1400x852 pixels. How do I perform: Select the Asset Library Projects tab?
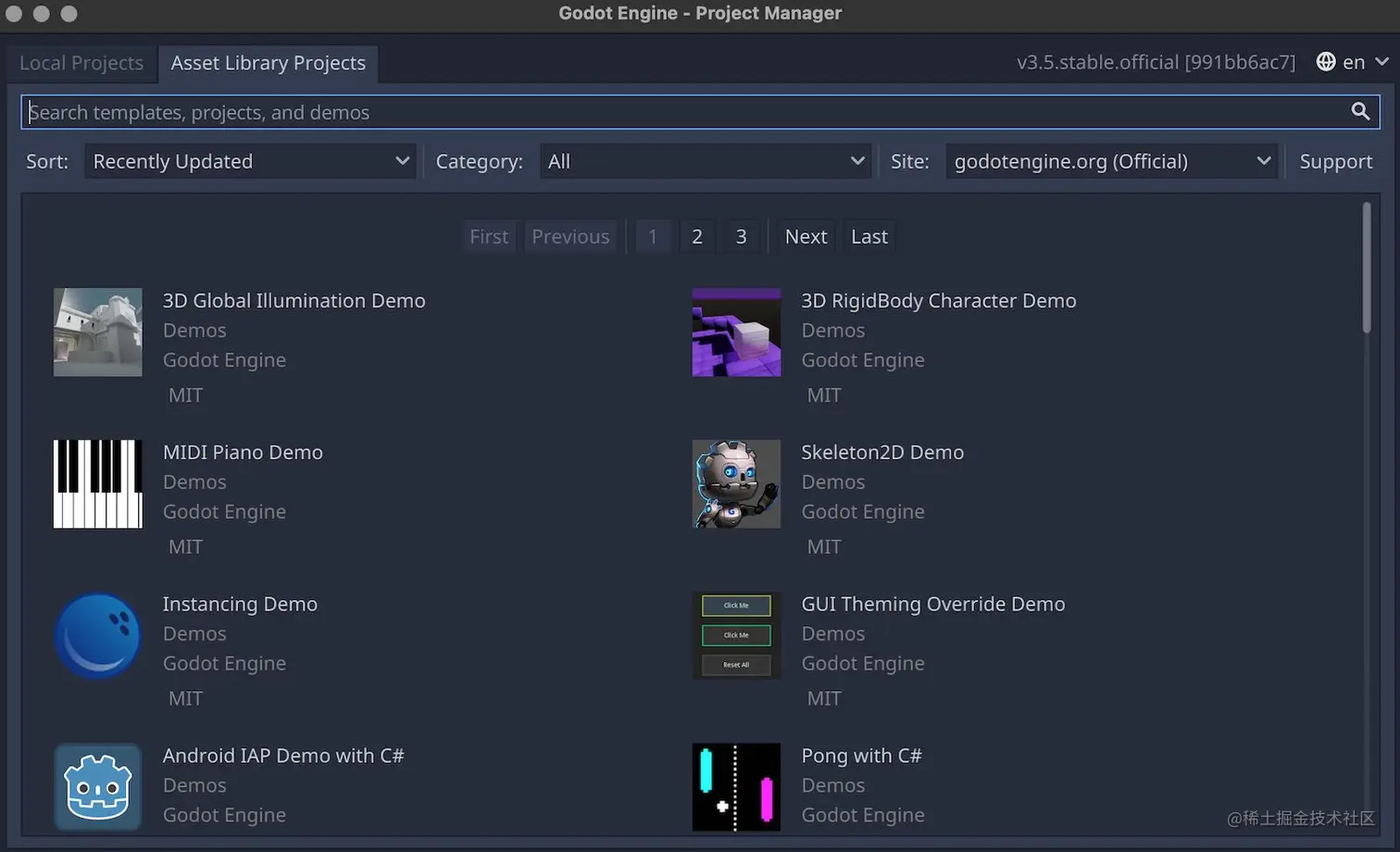(x=269, y=63)
